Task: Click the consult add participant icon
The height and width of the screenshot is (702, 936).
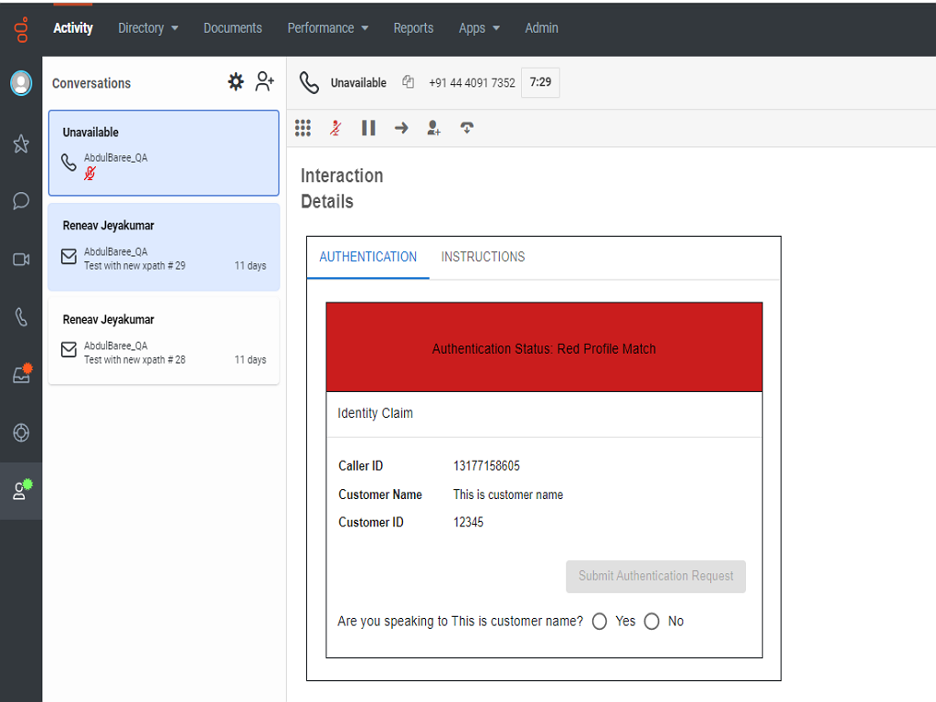Action: pos(434,128)
